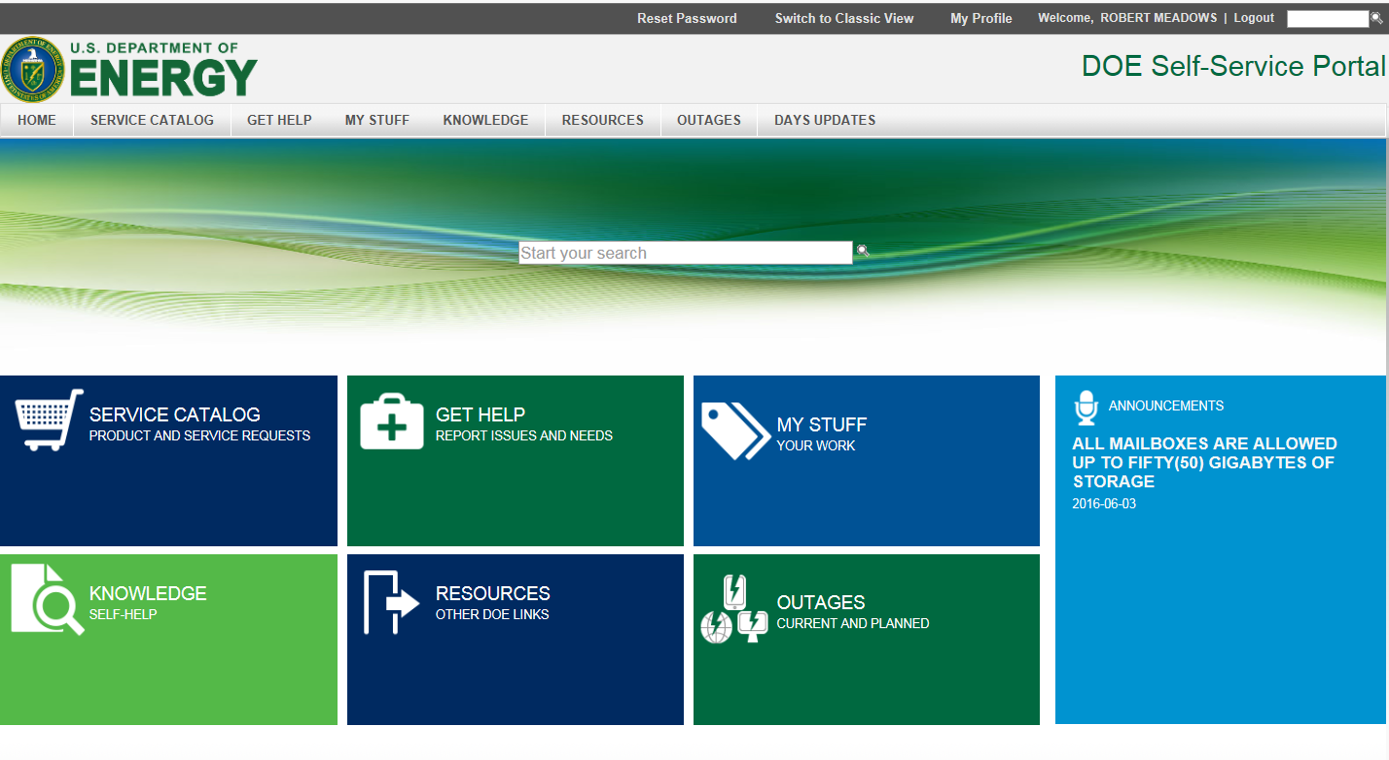Click the Announcements microphone icon

coord(1086,408)
